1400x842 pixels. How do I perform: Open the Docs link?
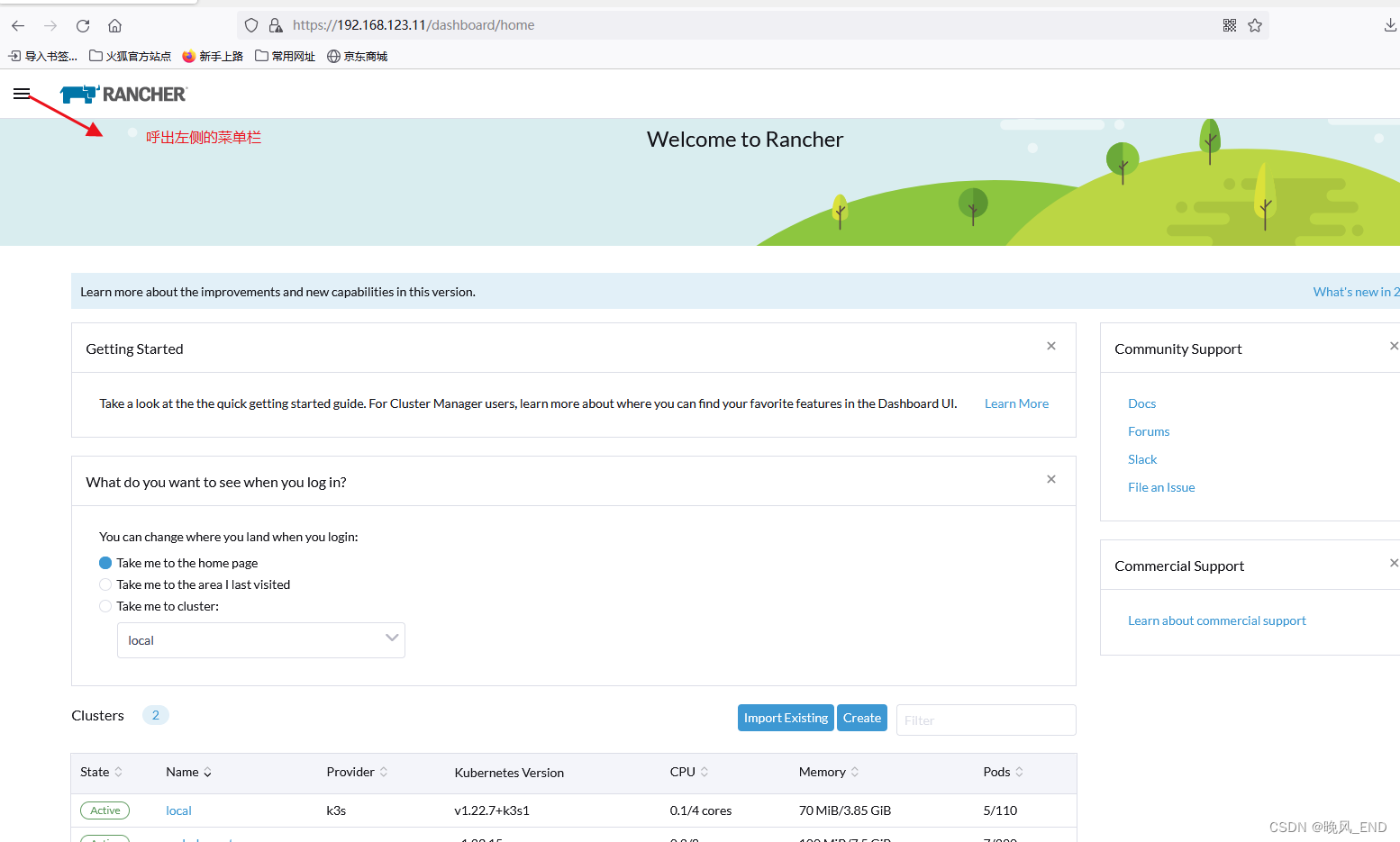coord(1141,403)
